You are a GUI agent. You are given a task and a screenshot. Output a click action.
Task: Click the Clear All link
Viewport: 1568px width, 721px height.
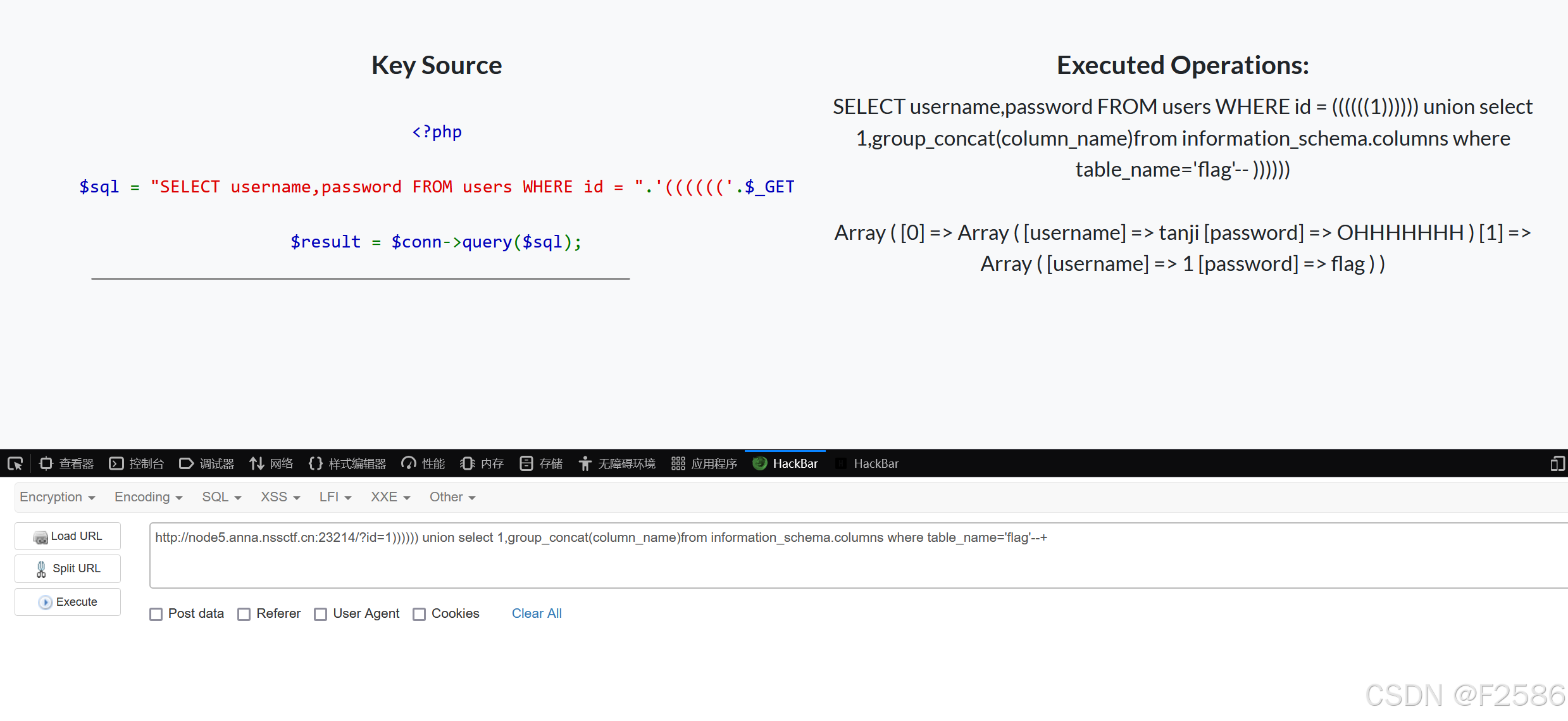[x=536, y=613]
